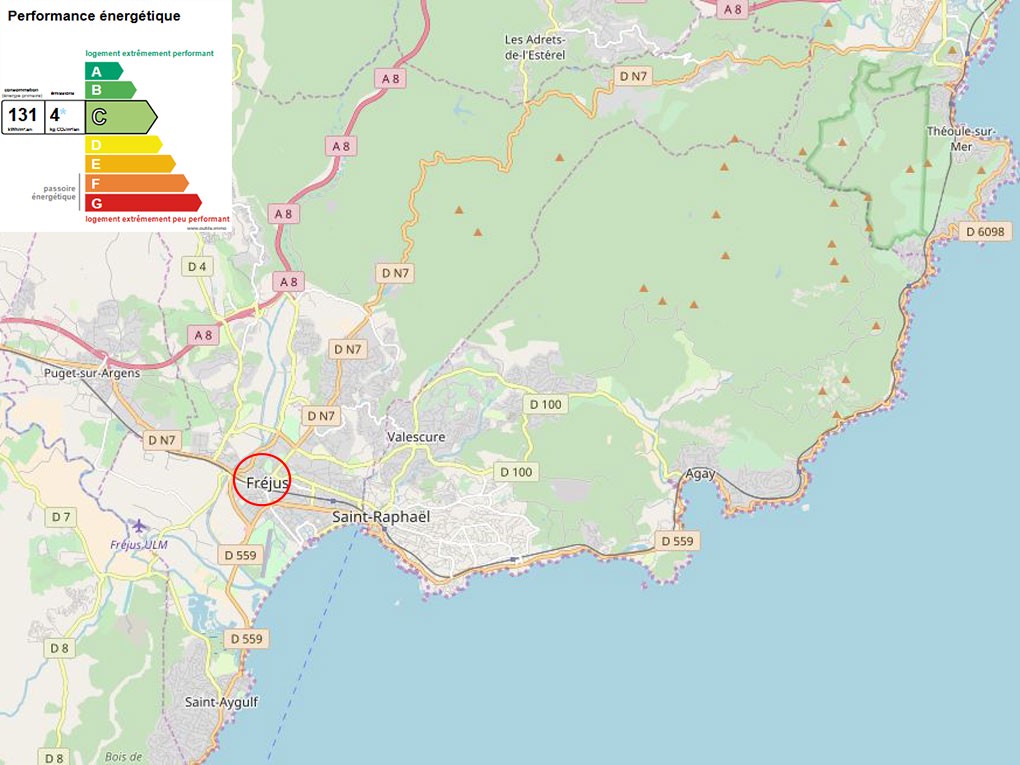Screen dimensions: 1020x765
Task: Click the Performance énergétique title
Action: tap(94, 16)
